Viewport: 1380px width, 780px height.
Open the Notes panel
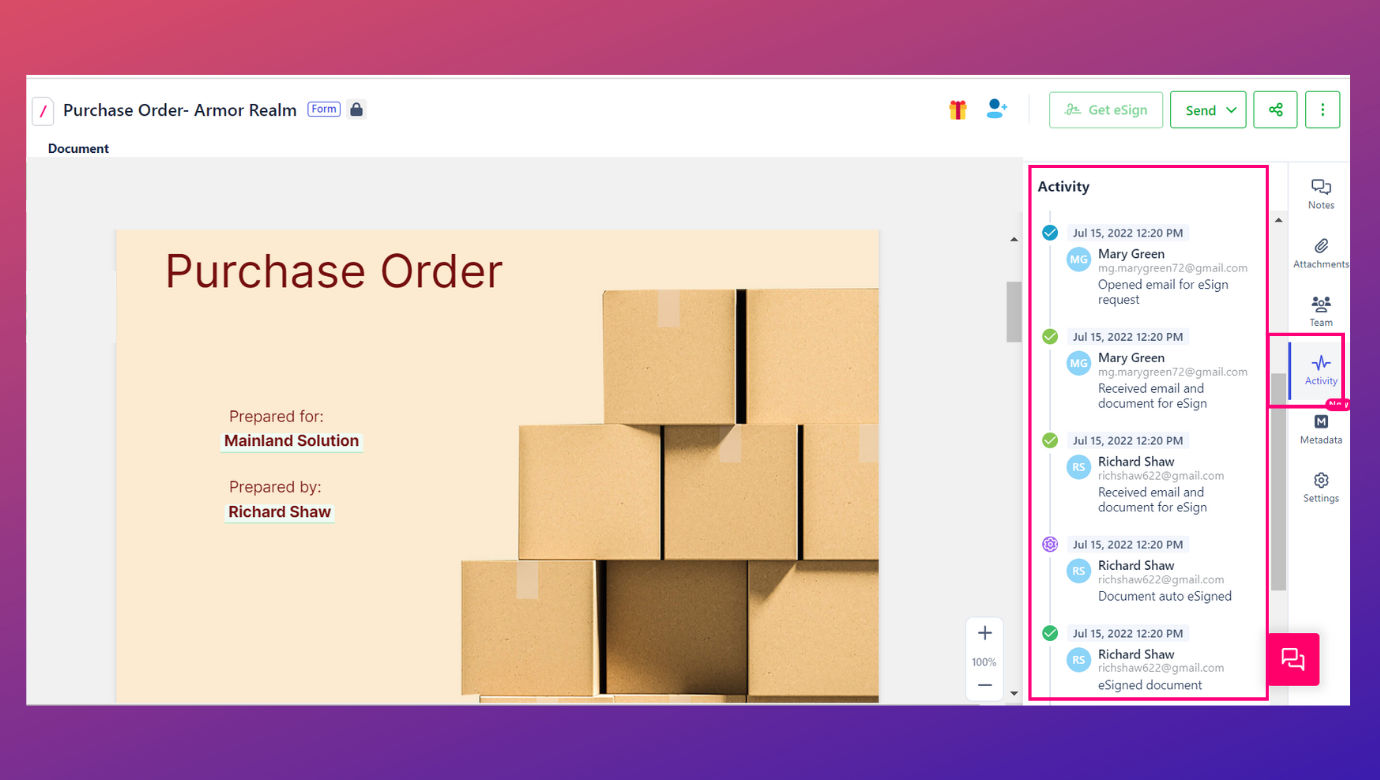(x=1321, y=194)
